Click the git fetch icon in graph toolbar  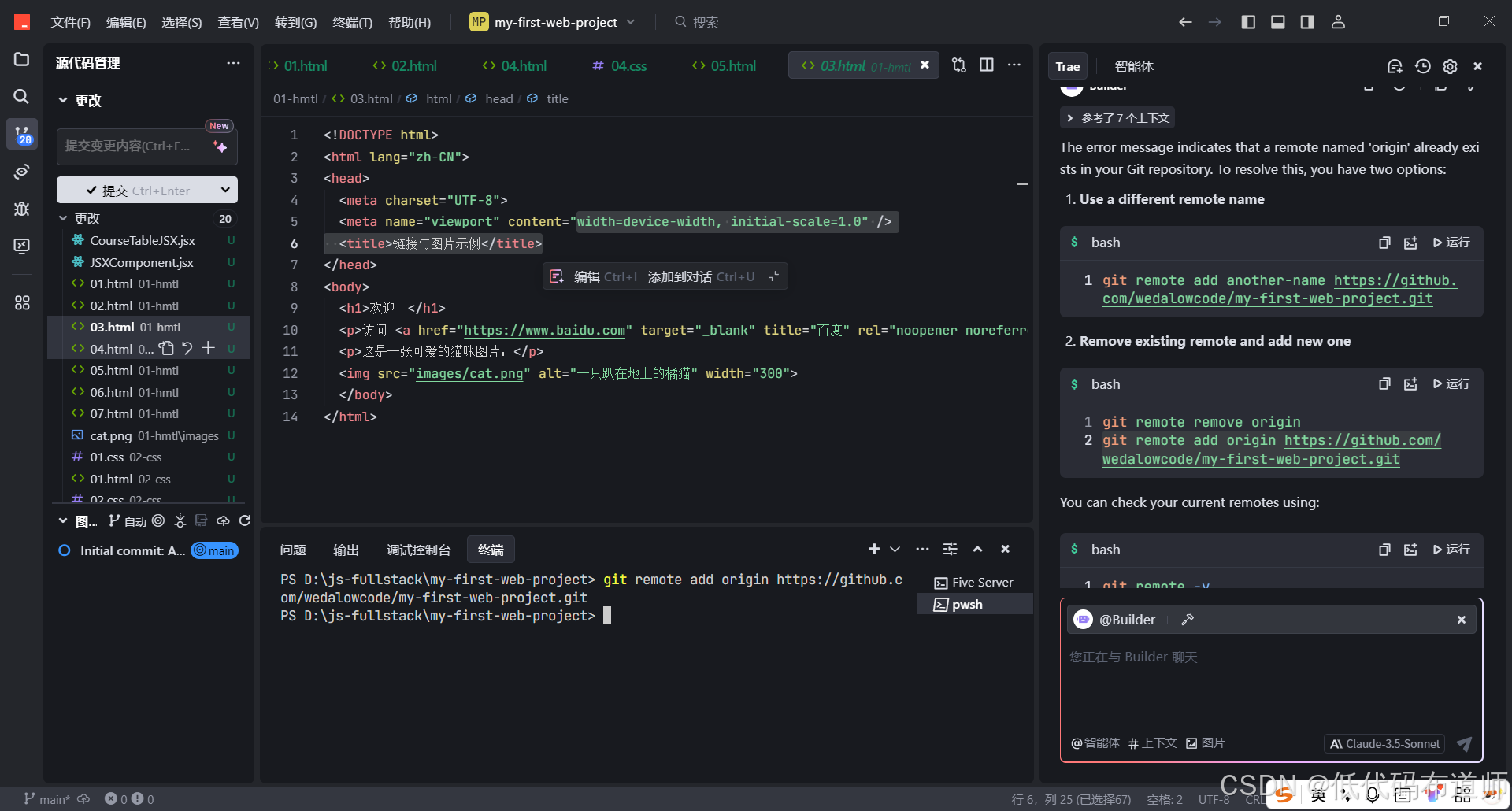(x=180, y=520)
